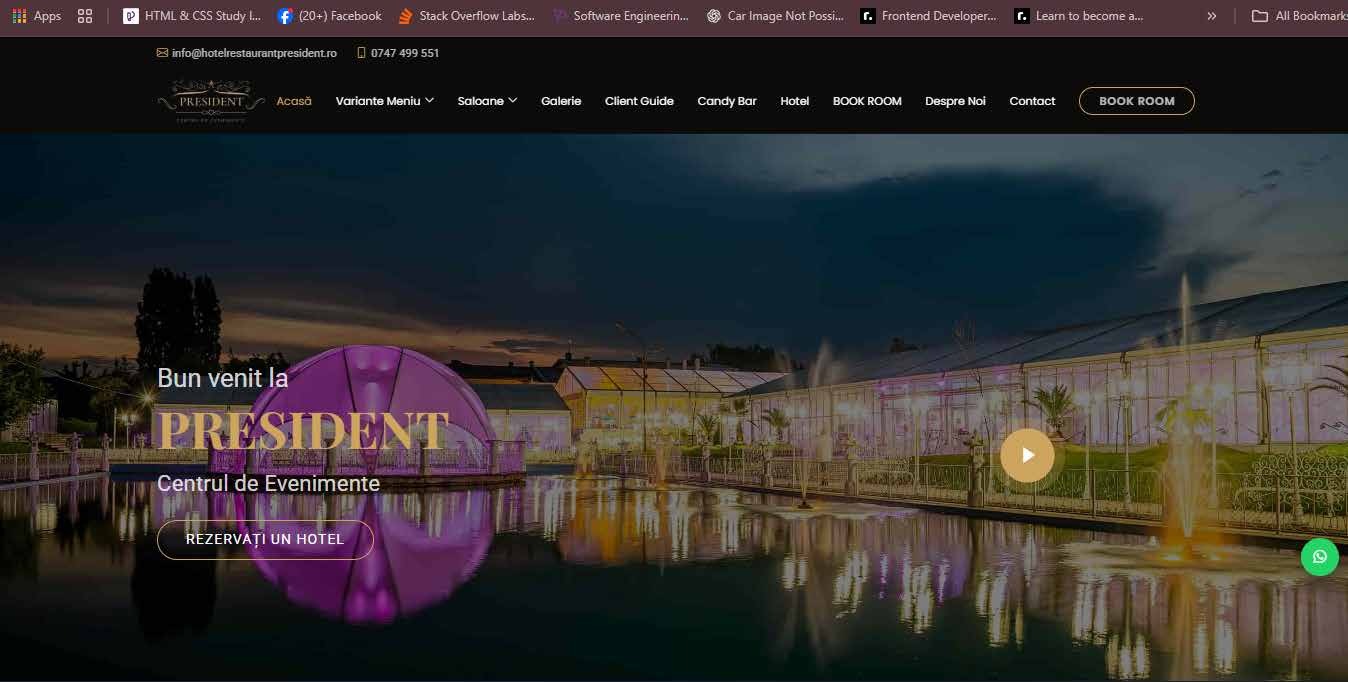Open HTML & CSS Study bookmark
Image resolution: width=1348 pixels, height=682 pixels.
click(192, 16)
